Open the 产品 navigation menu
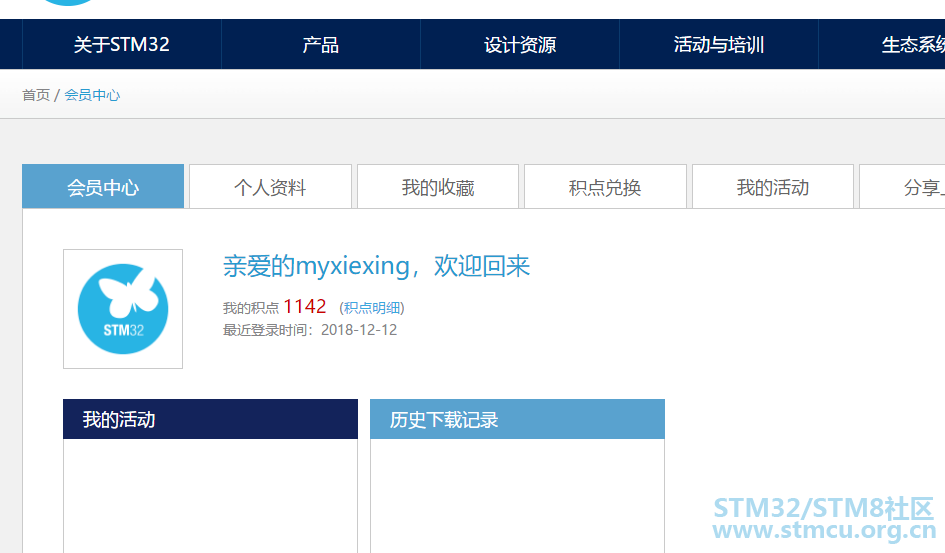945x553 pixels. (321, 45)
